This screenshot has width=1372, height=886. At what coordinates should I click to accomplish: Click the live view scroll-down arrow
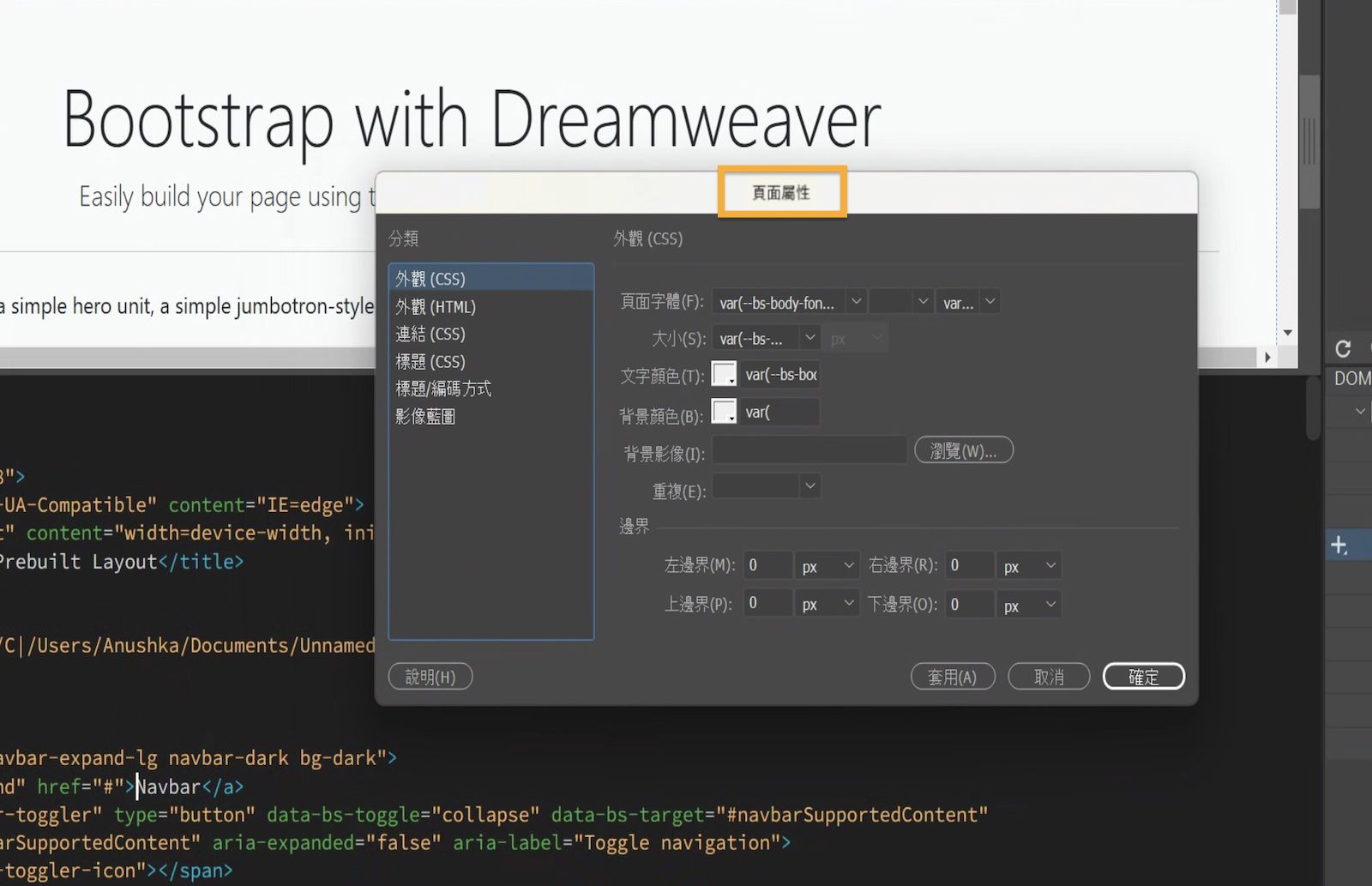coord(1287,333)
